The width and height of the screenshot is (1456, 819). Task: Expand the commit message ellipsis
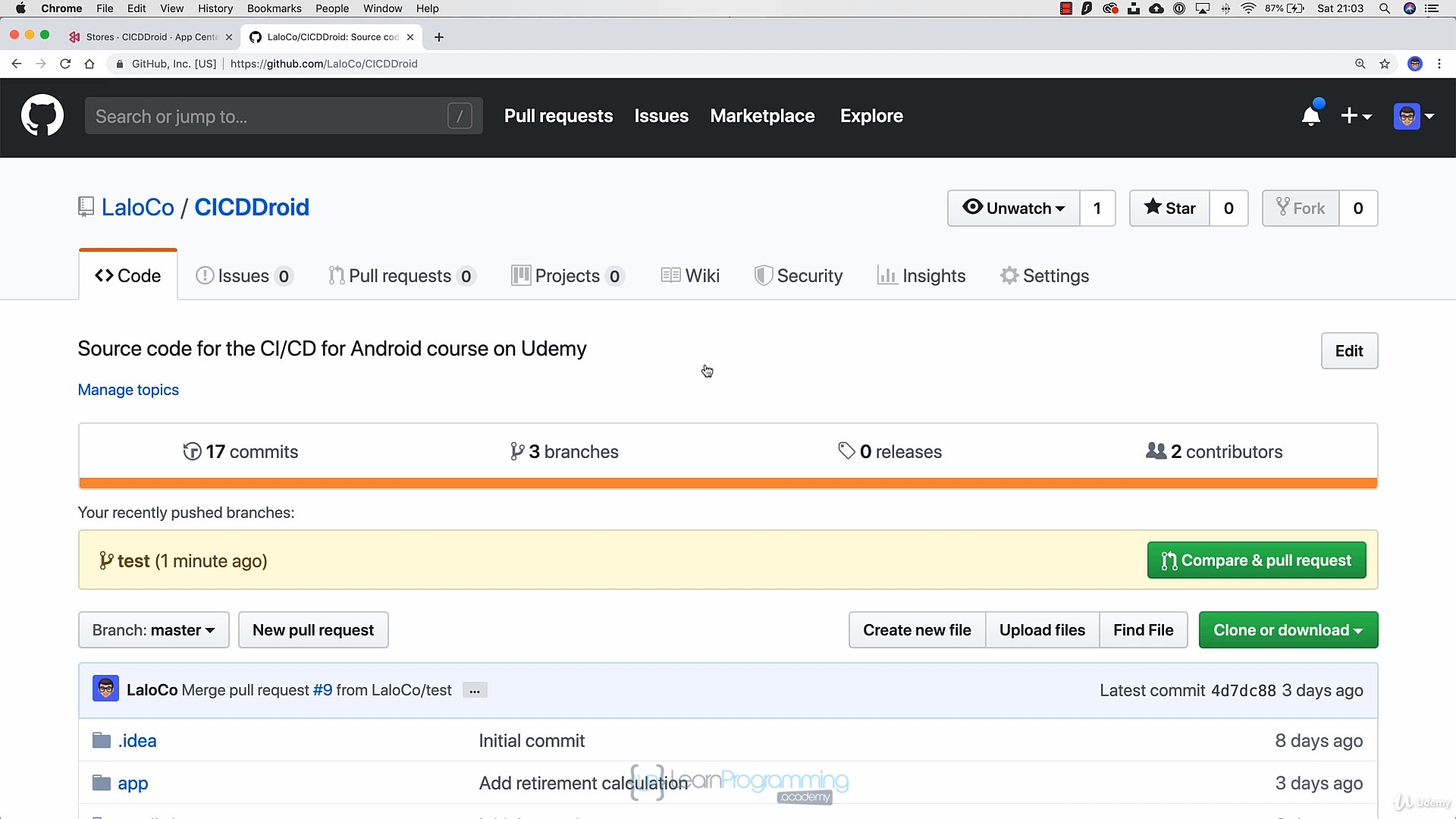point(475,690)
